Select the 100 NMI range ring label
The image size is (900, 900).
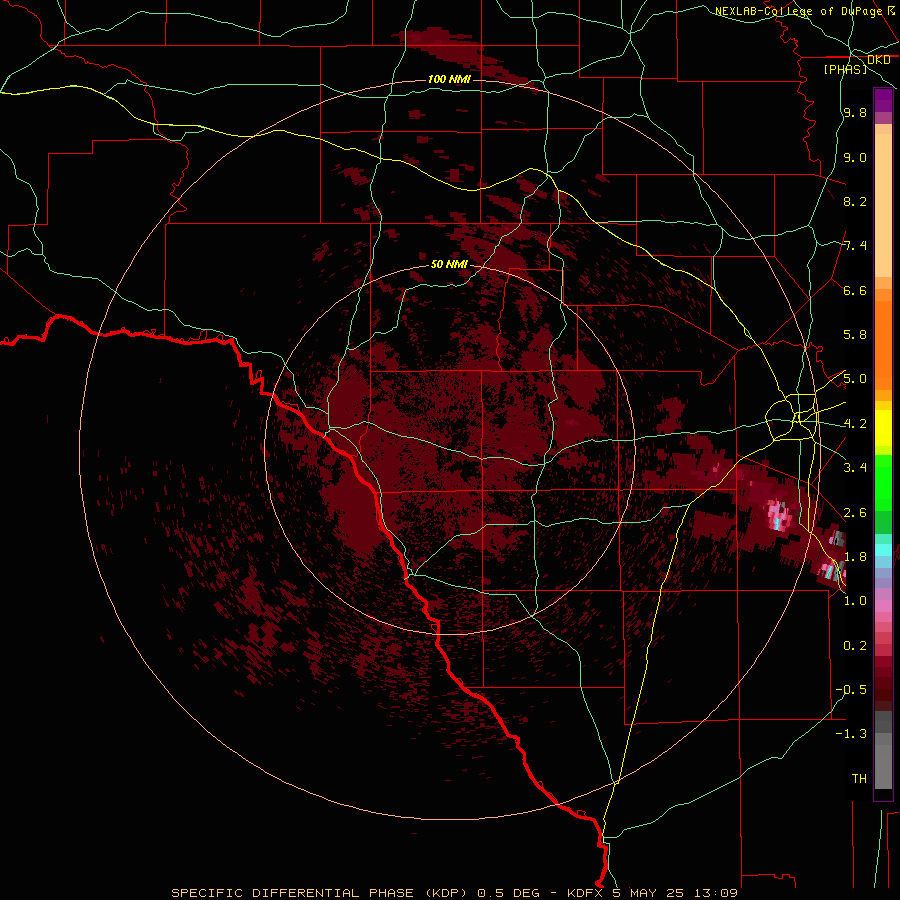(449, 79)
